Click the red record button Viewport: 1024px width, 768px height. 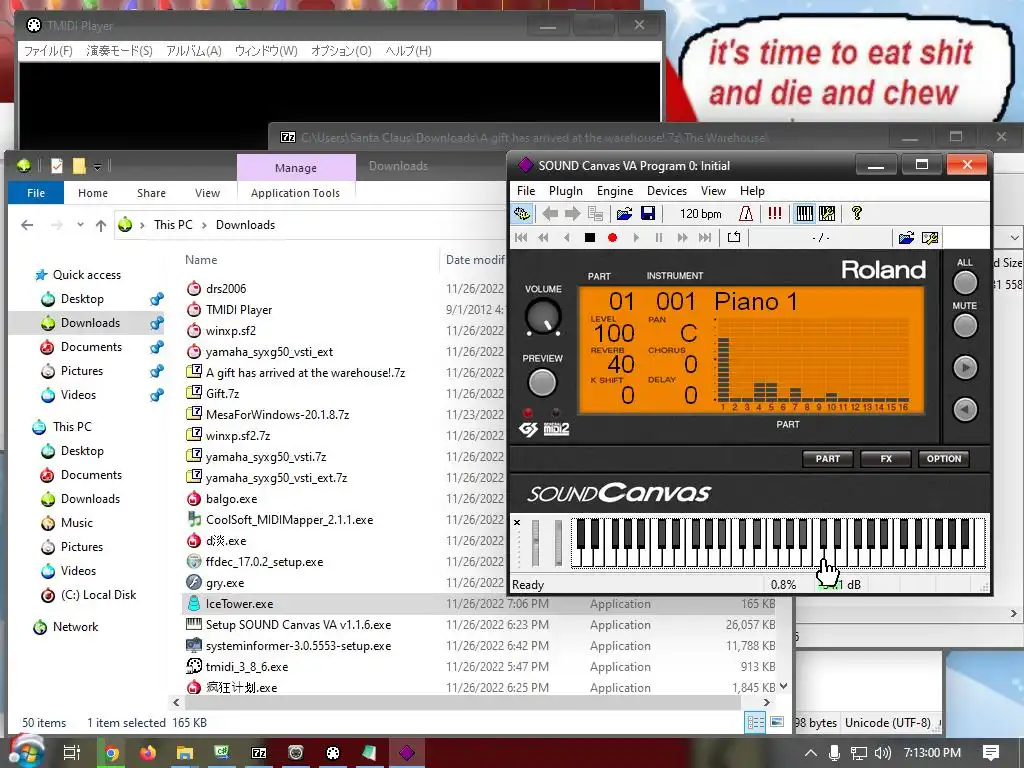pyautogui.click(x=613, y=238)
